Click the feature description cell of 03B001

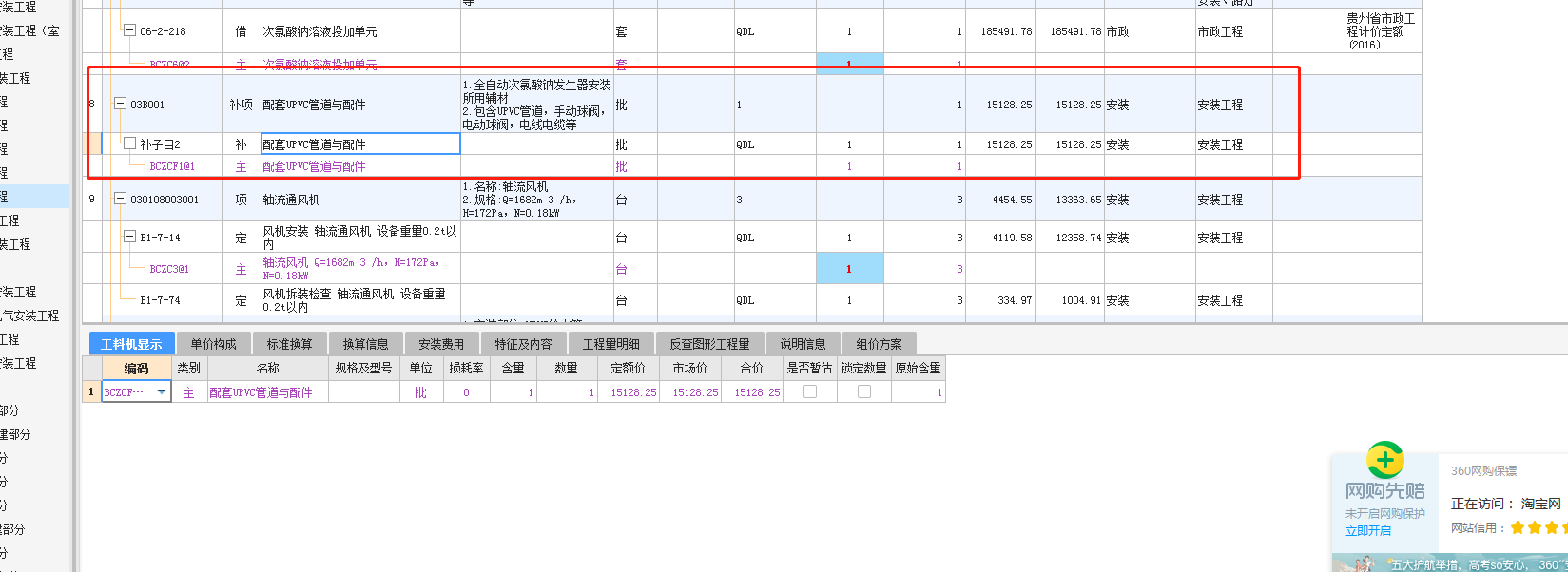537,105
